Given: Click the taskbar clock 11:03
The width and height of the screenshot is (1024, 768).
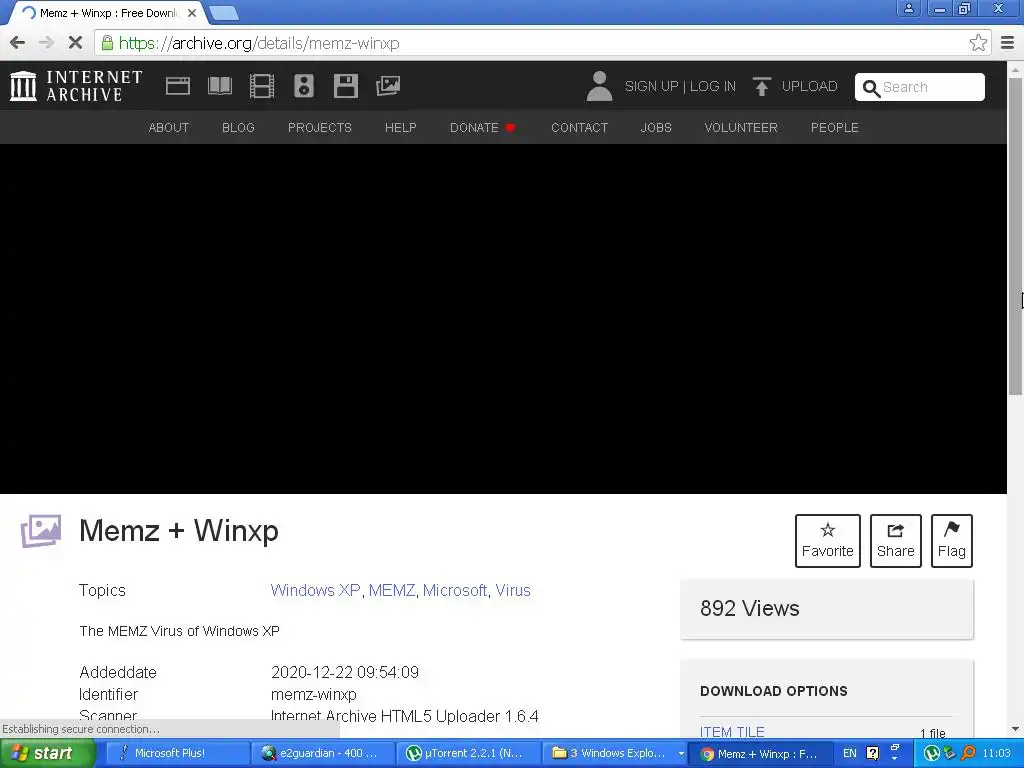Looking at the screenshot, I should click(x=997, y=754).
